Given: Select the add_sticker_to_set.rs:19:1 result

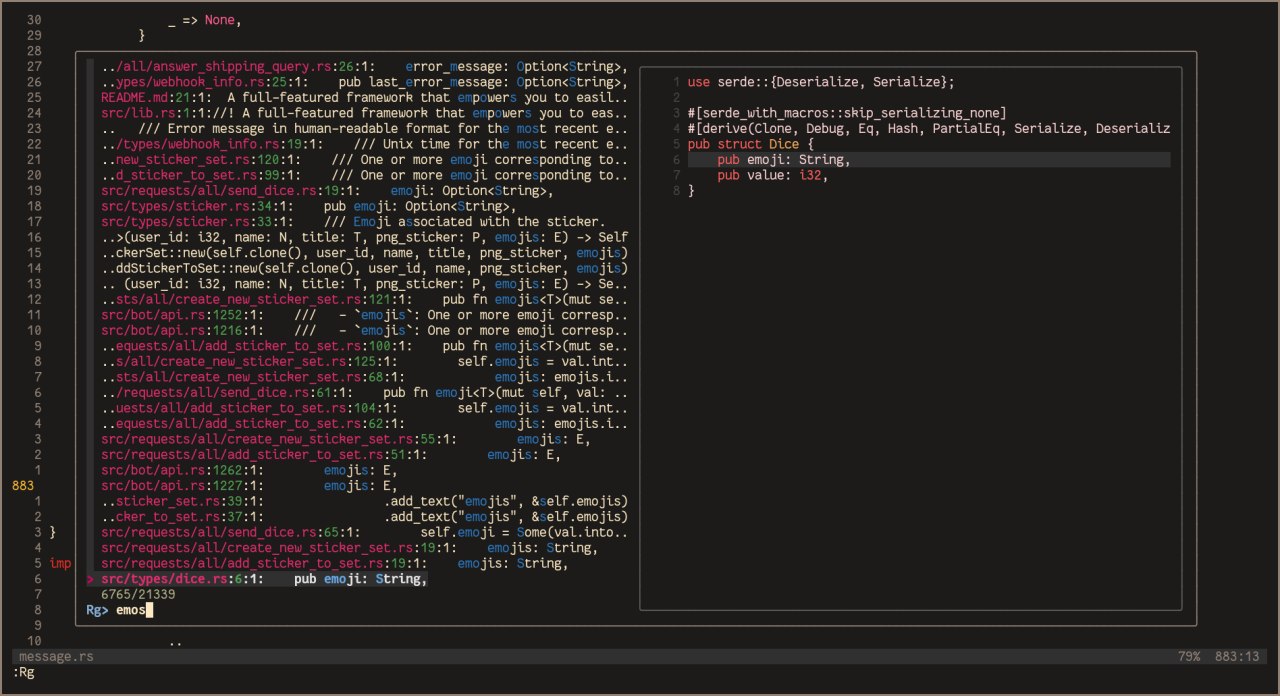Looking at the screenshot, I should point(335,563).
